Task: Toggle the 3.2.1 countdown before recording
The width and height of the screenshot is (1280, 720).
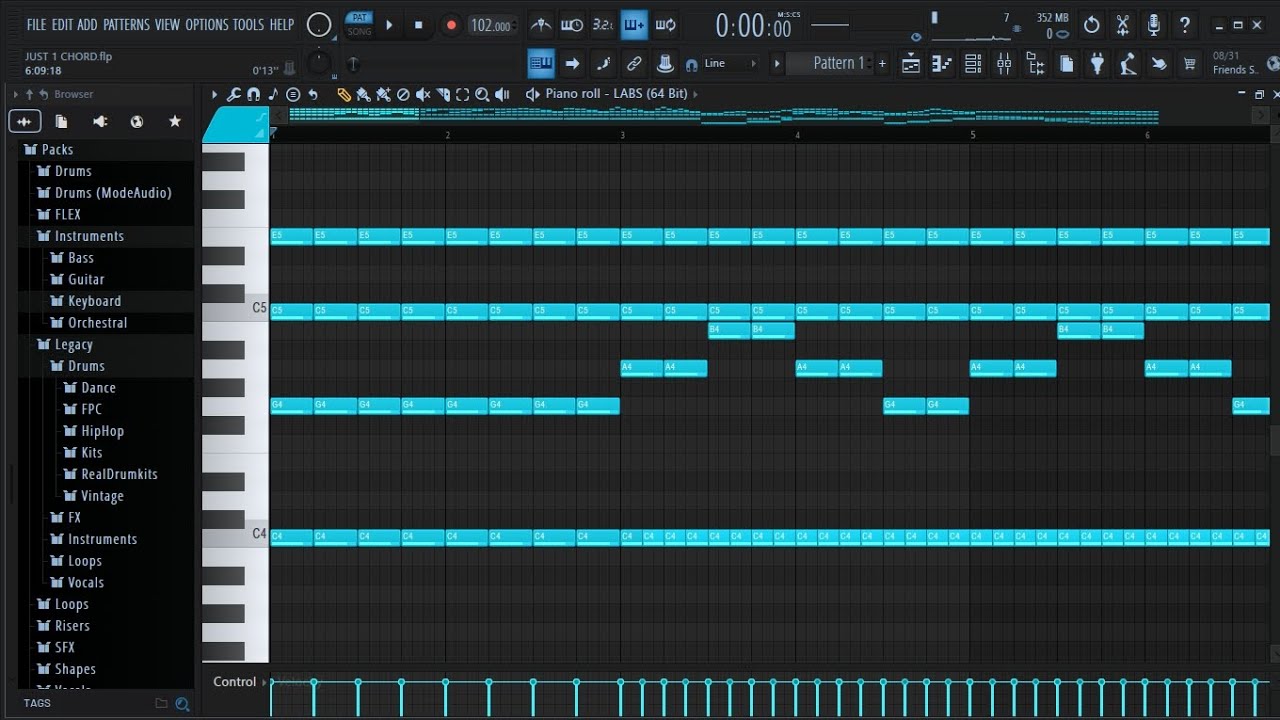Action: pos(603,25)
